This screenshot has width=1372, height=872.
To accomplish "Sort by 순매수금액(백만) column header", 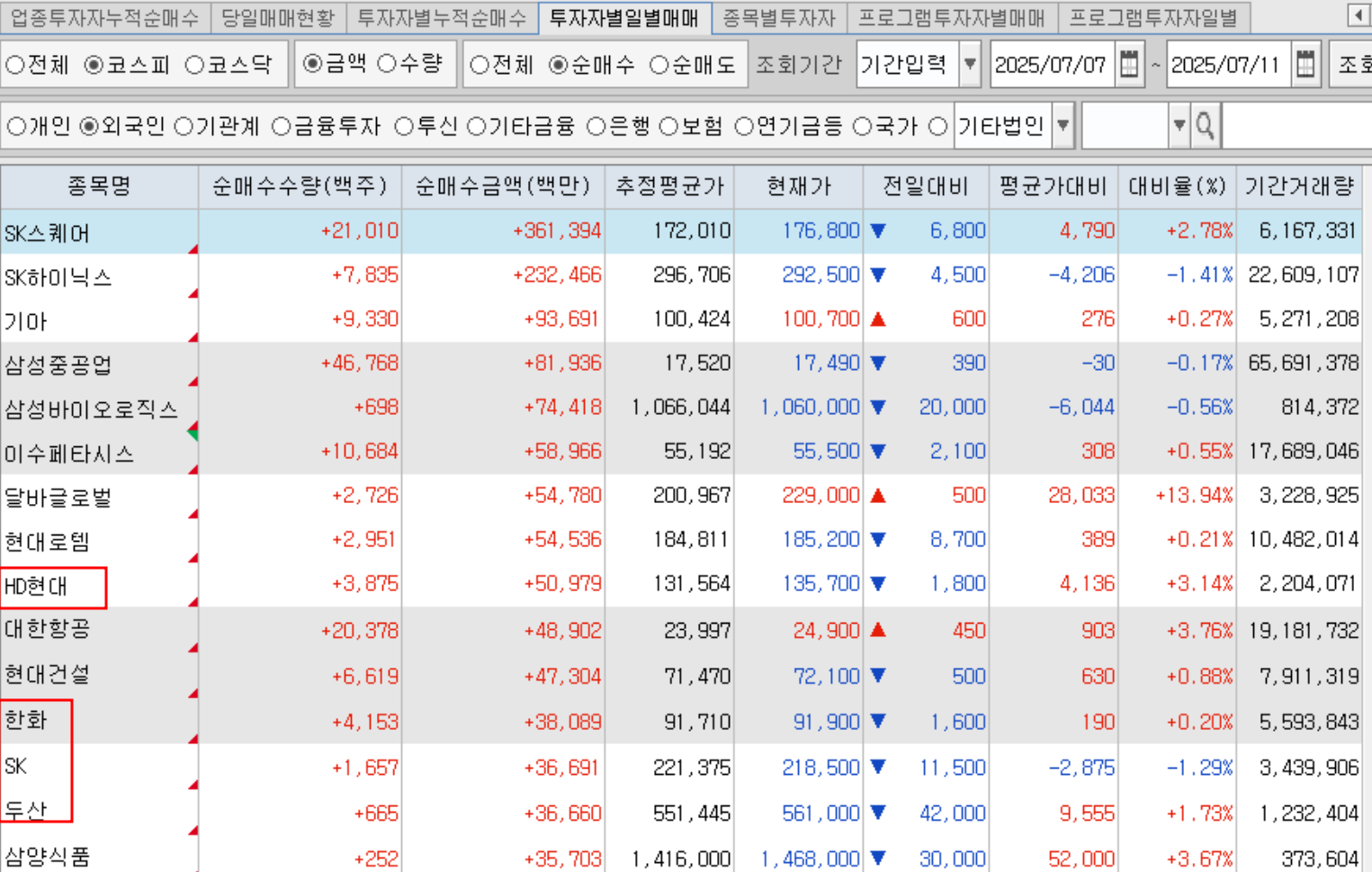I will (503, 186).
